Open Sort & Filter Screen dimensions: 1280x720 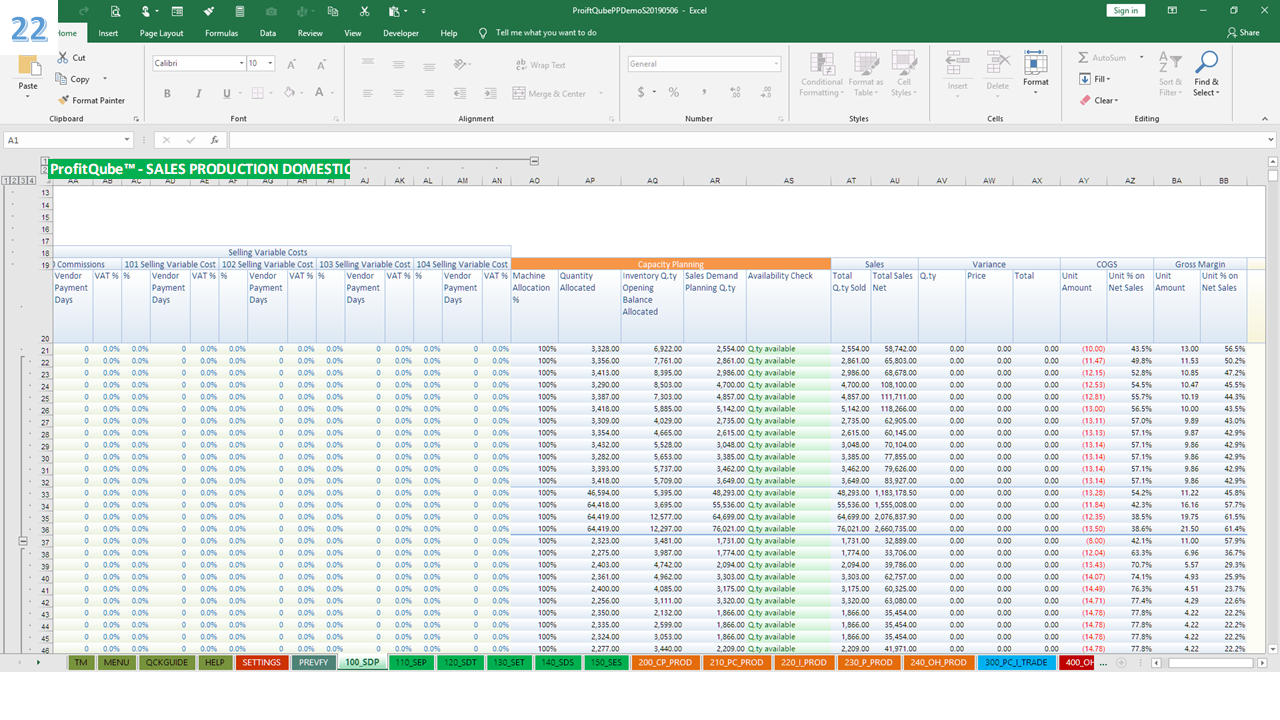[x=1170, y=75]
